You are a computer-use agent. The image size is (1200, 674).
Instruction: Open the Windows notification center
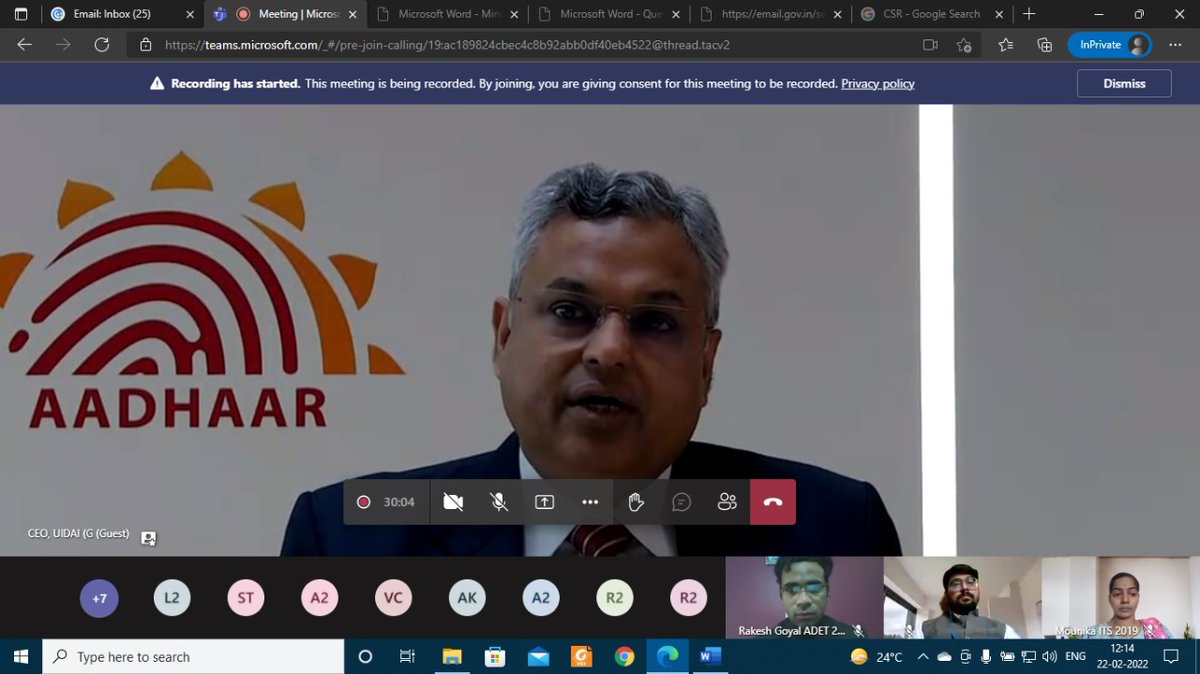pos(1171,657)
